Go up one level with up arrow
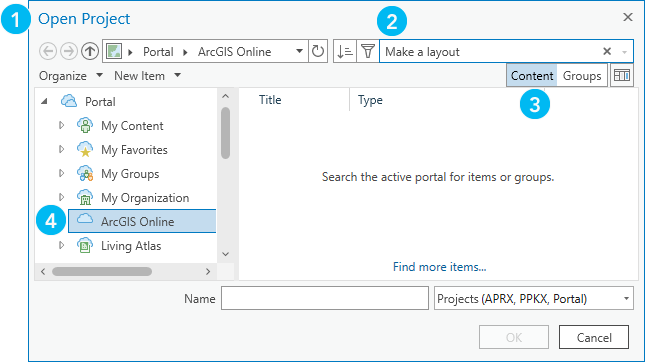This screenshot has width=645, height=362. coord(90,51)
